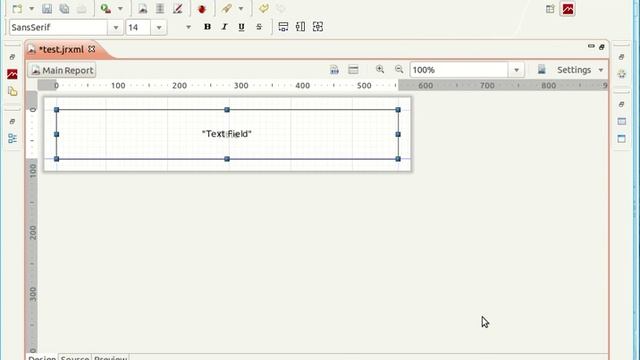Click the red pencil edit icon
The width and height of the screenshot is (640, 360).
178,9
